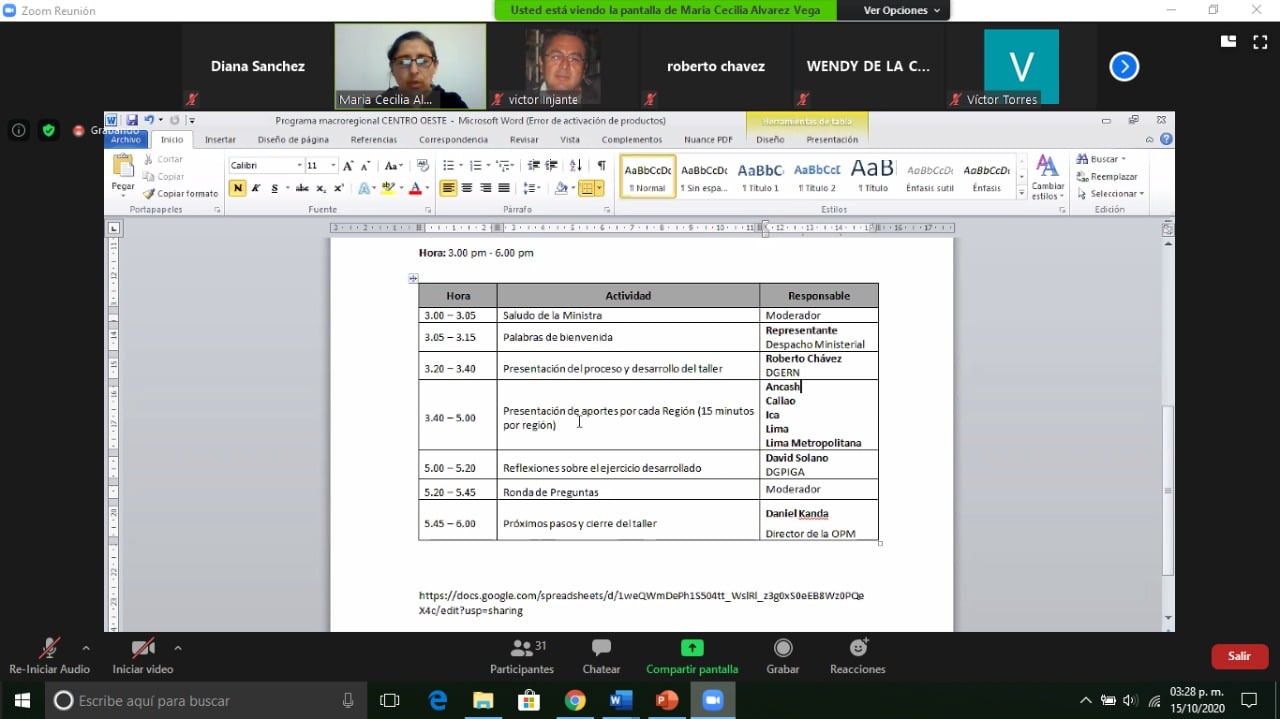
Task: Click the Save icon in Word title bar
Action: [x=132, y=120]
